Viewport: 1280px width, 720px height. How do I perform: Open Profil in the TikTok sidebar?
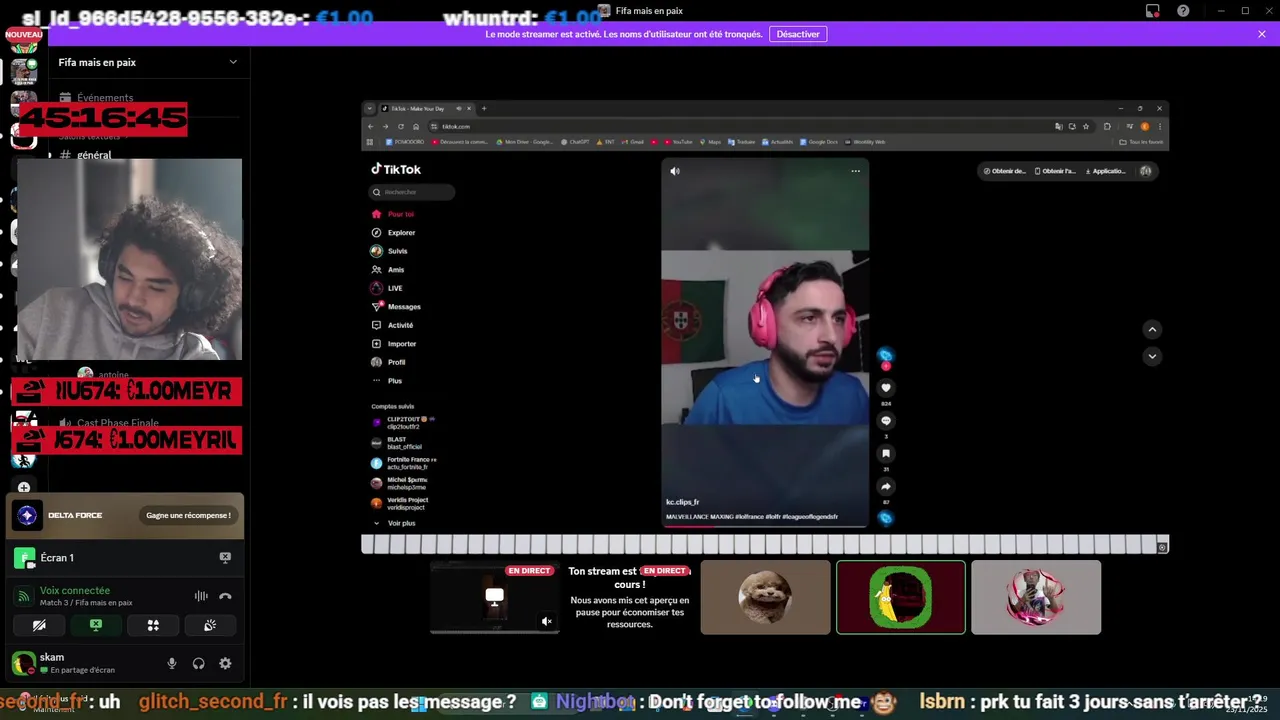389,362
